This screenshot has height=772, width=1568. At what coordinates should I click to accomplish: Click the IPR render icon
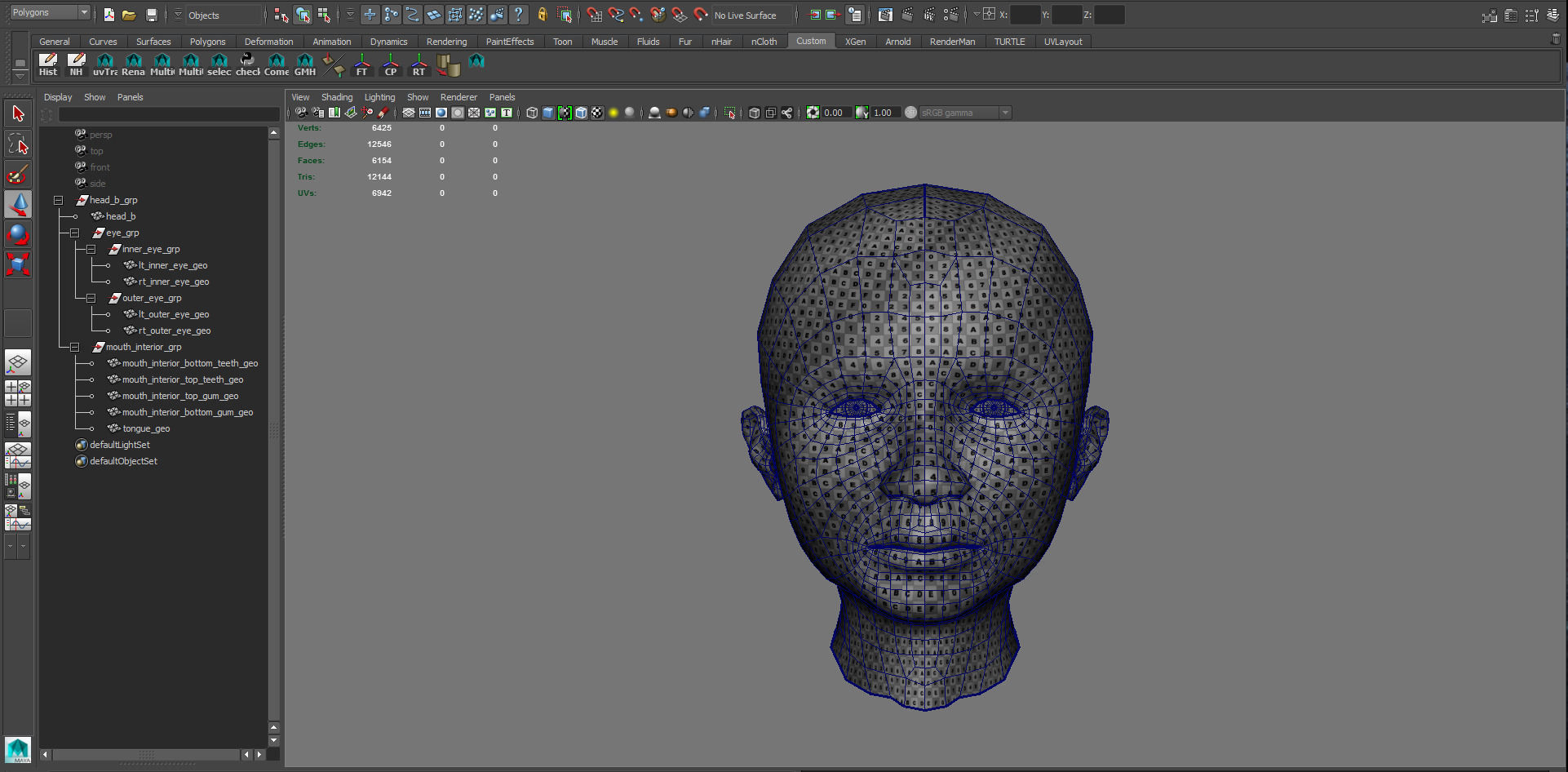tap(929, 15)
